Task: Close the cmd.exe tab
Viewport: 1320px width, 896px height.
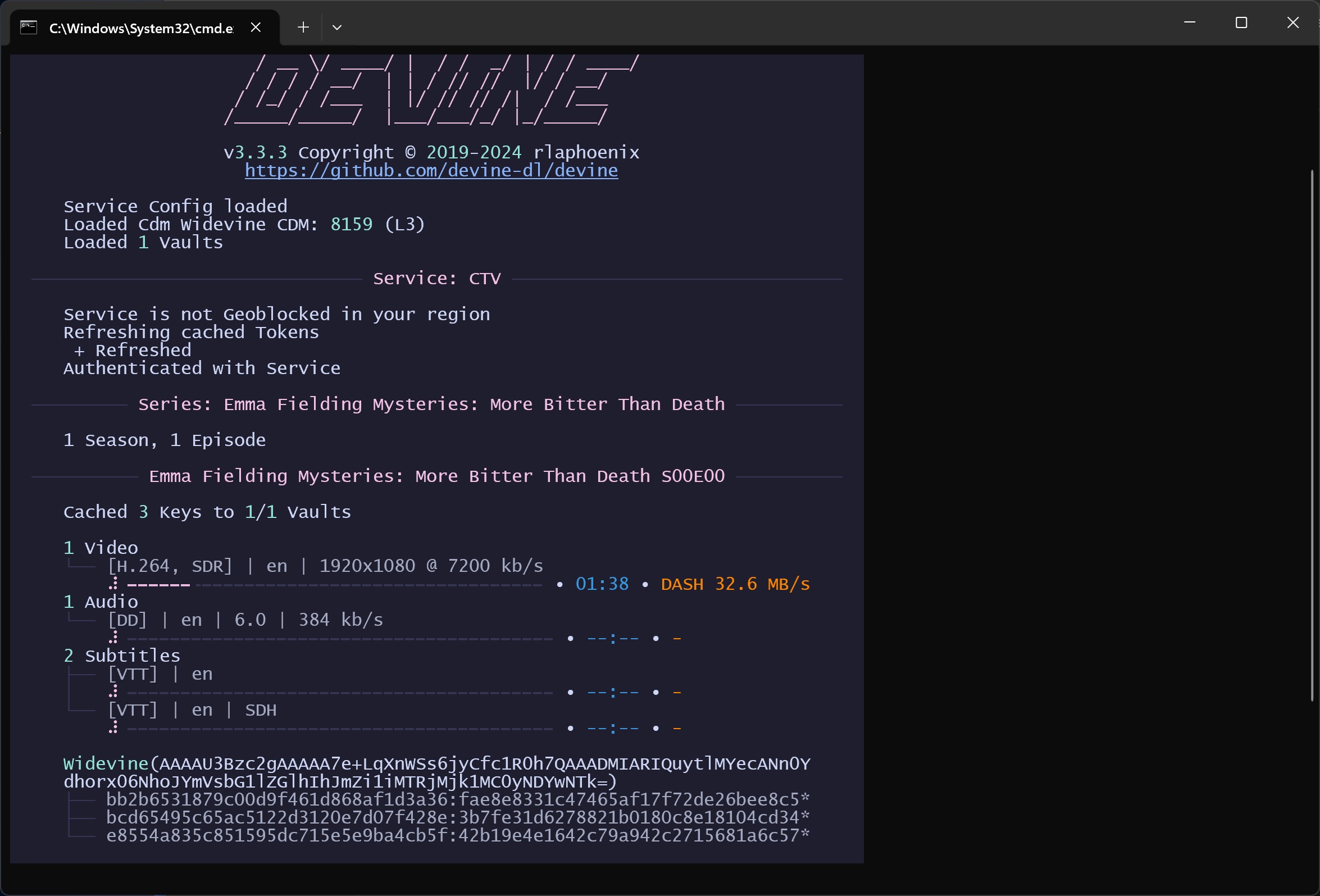Action: 256,28
